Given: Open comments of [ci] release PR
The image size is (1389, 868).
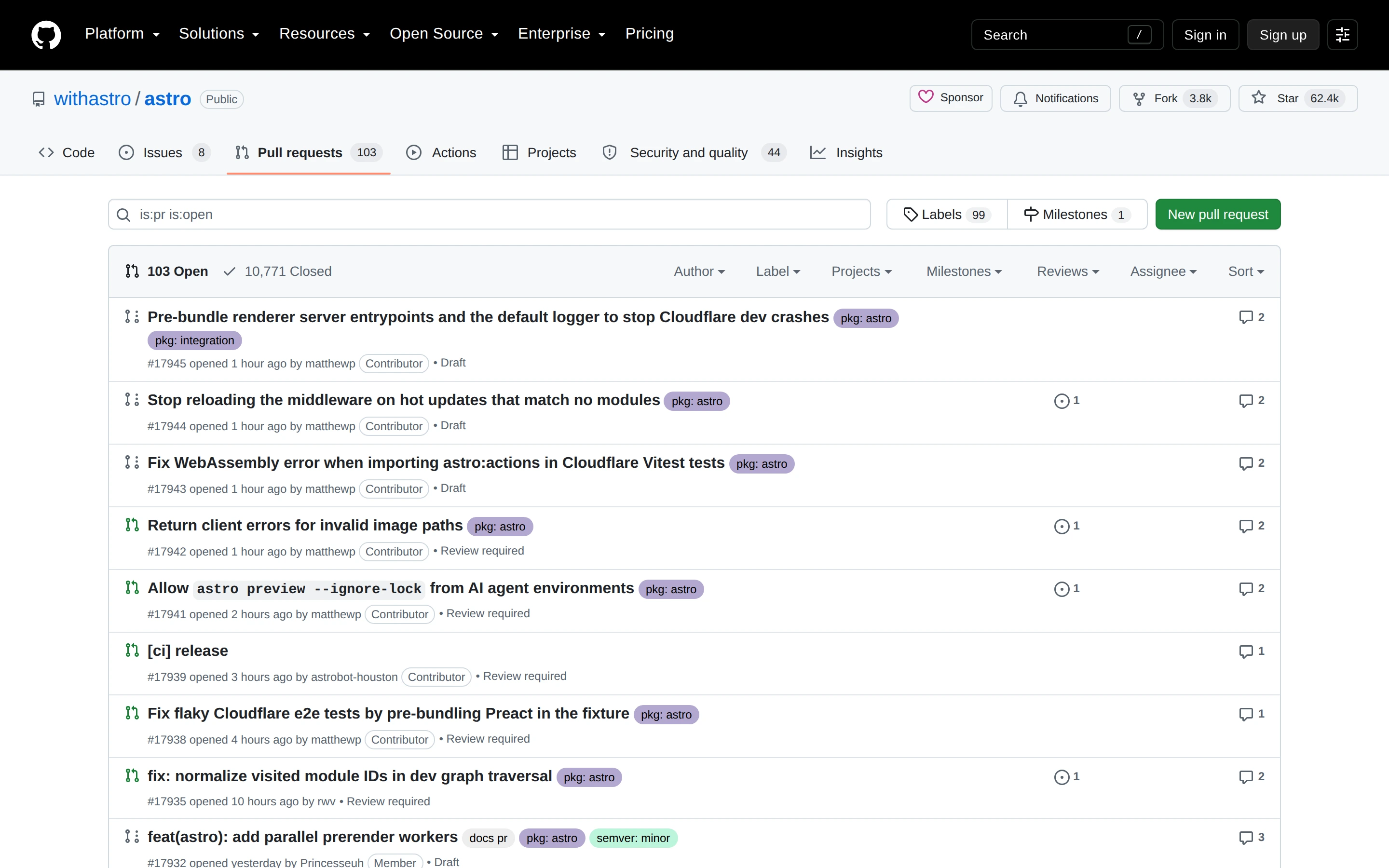Looking at the screenshot, I should [x=1251, y=651].
